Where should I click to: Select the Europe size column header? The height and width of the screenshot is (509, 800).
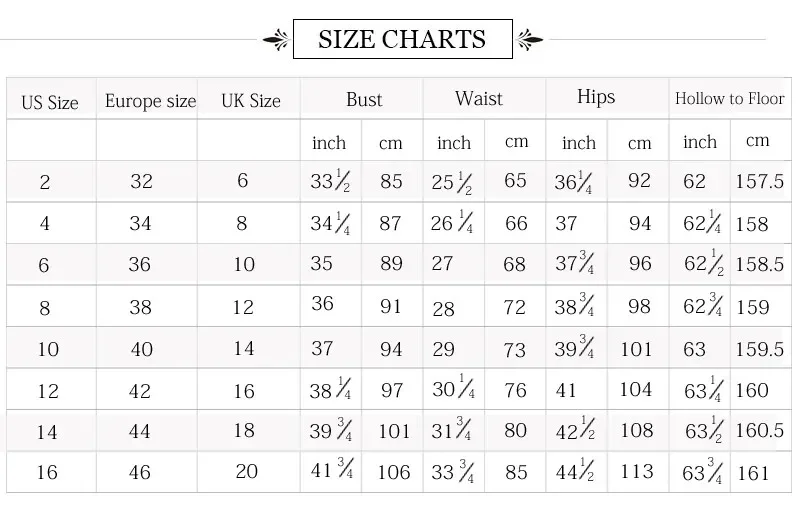pos(150,101)
